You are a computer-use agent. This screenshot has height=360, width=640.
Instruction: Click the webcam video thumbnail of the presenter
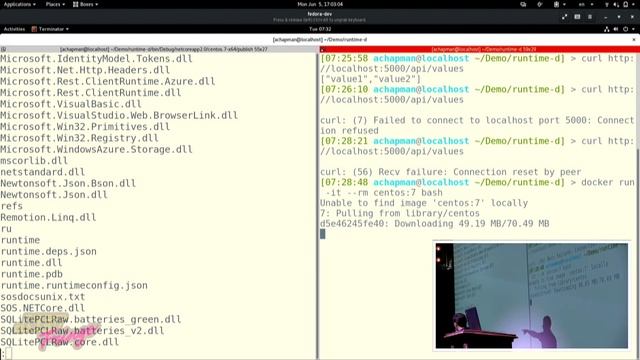click(x=531, y=296)
